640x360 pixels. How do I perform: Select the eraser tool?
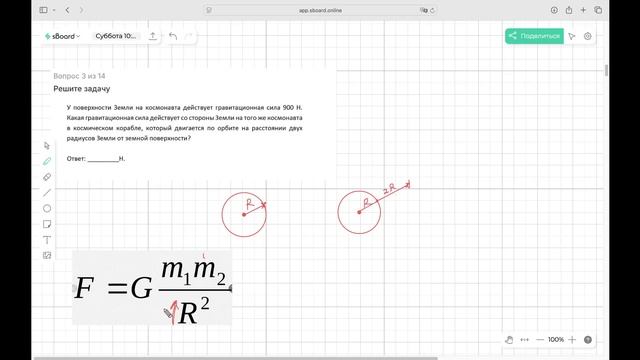pos(47,177)
